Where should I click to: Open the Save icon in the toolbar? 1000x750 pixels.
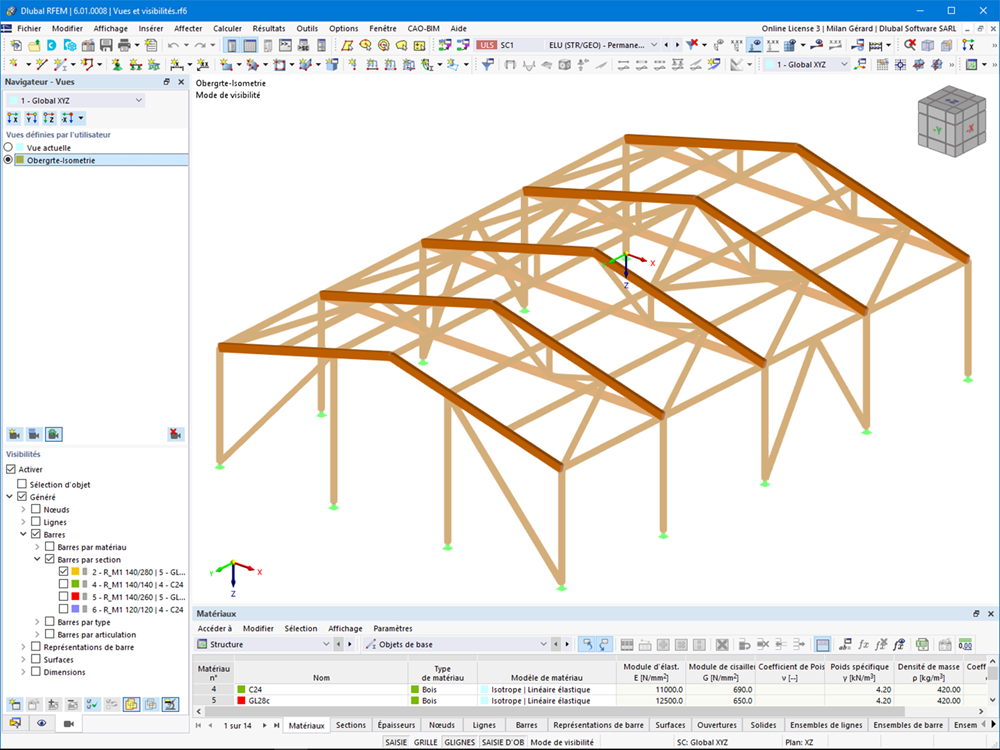(105, 45)
